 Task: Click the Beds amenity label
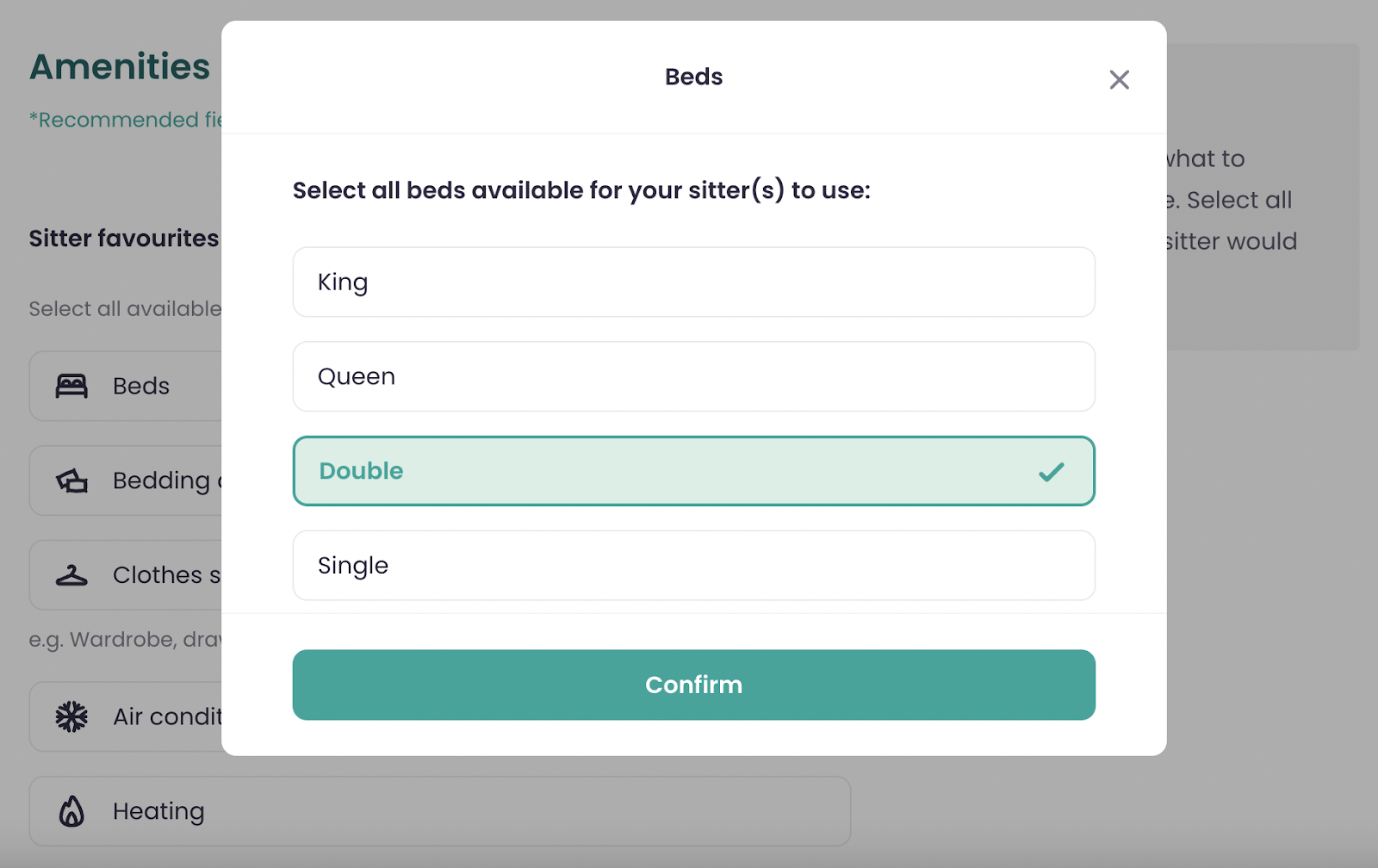tap(141, 386)
